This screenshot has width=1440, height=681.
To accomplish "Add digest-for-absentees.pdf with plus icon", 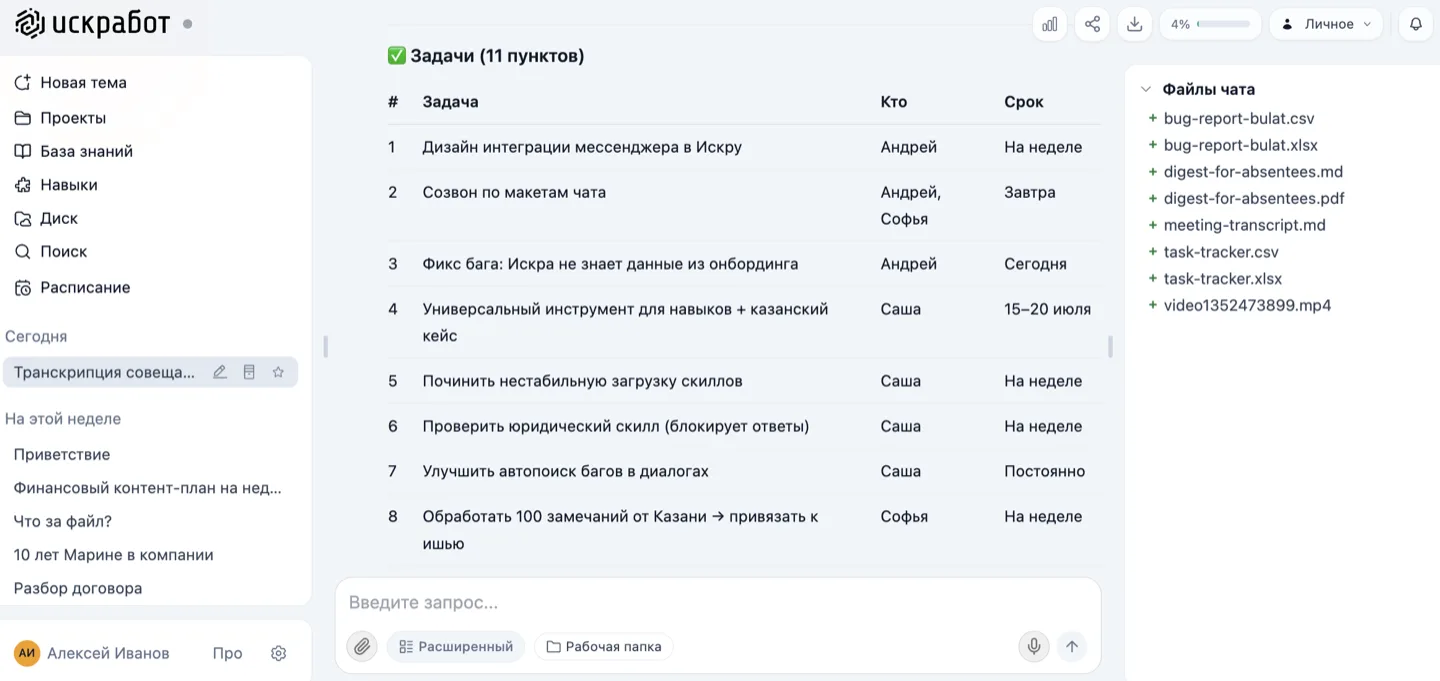I will coord(1153,198).
